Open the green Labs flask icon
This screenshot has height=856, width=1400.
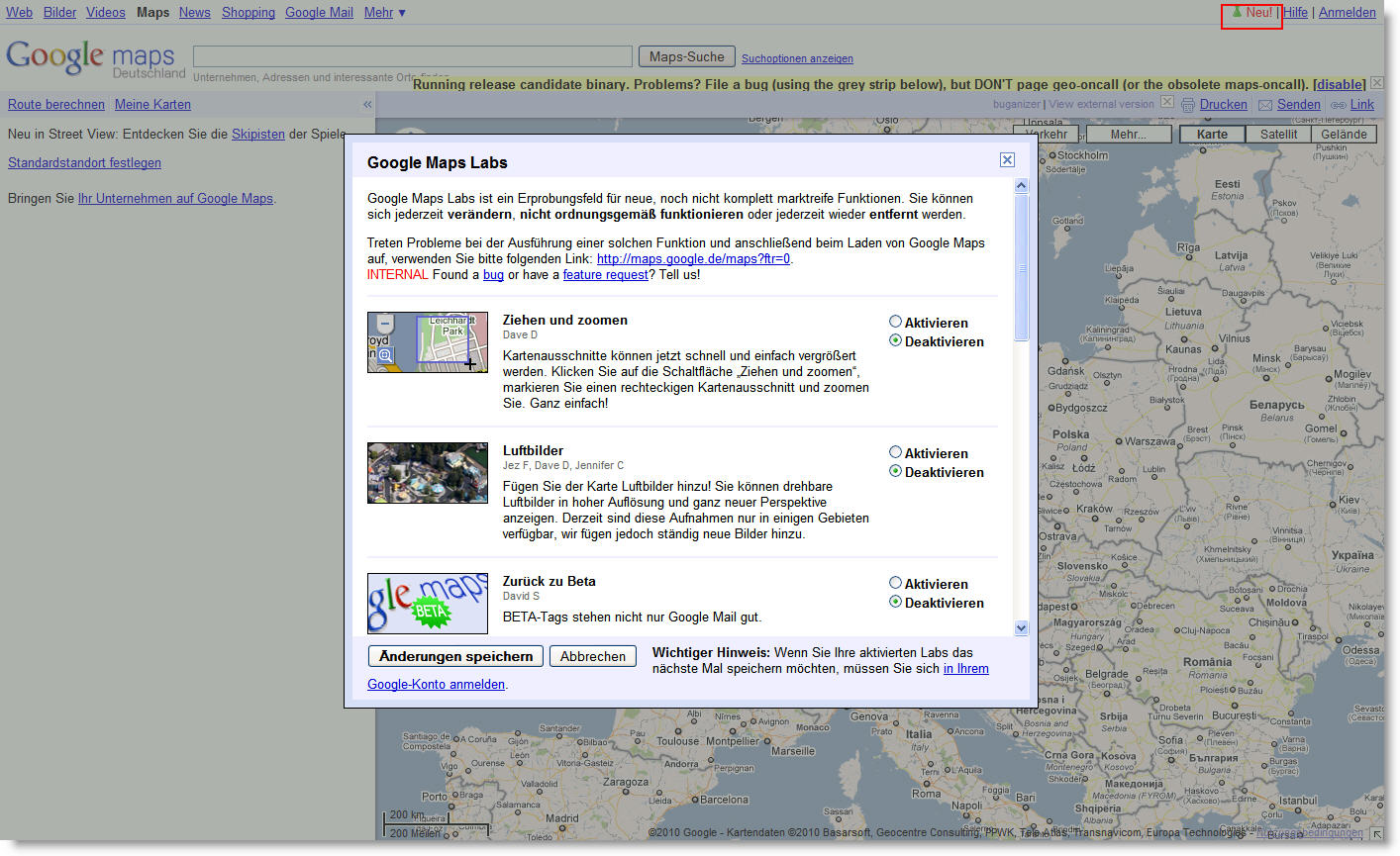(x=1236, y=13)
